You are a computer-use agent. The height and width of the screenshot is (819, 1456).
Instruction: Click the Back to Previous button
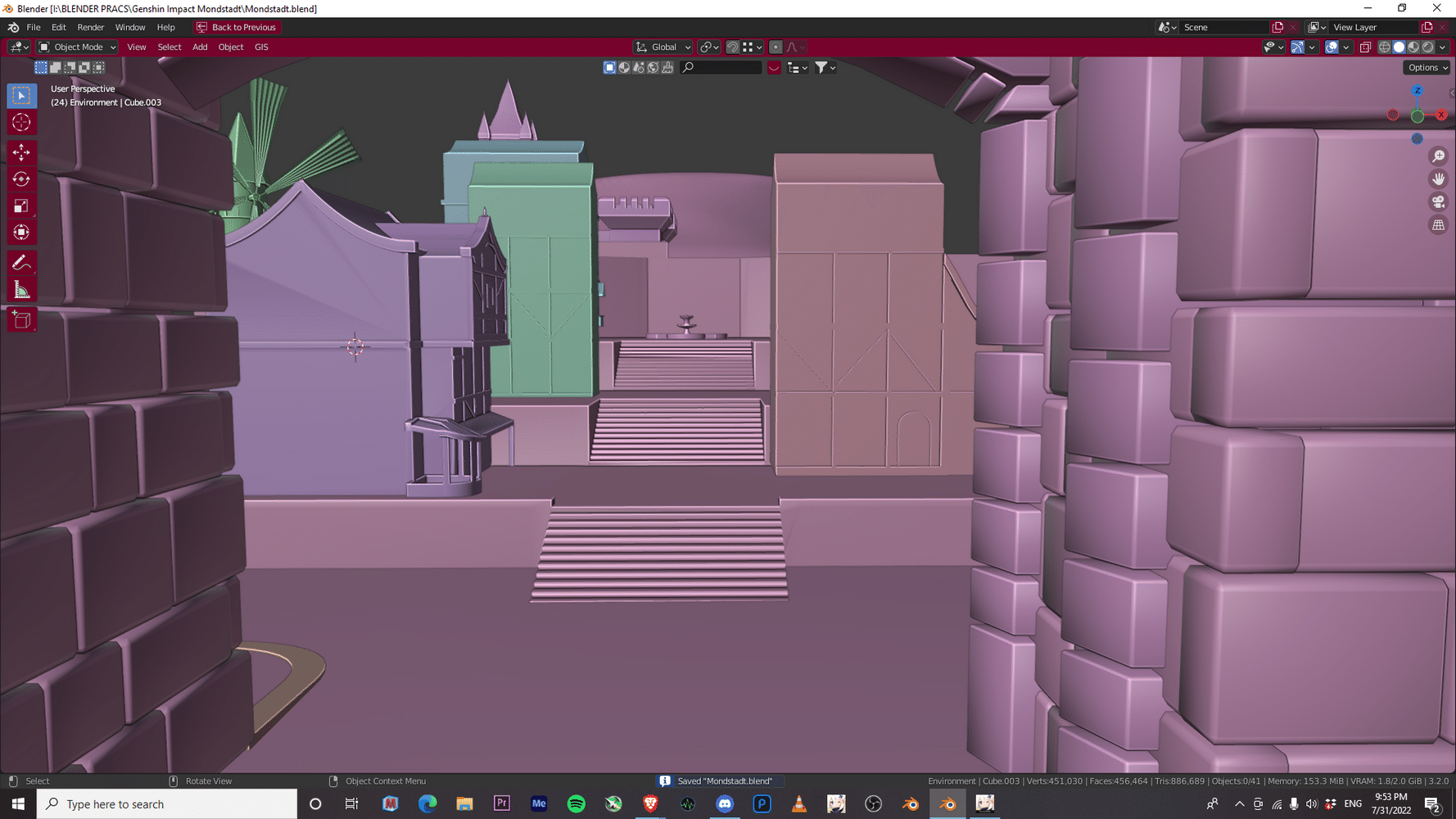tap(237, 27)
